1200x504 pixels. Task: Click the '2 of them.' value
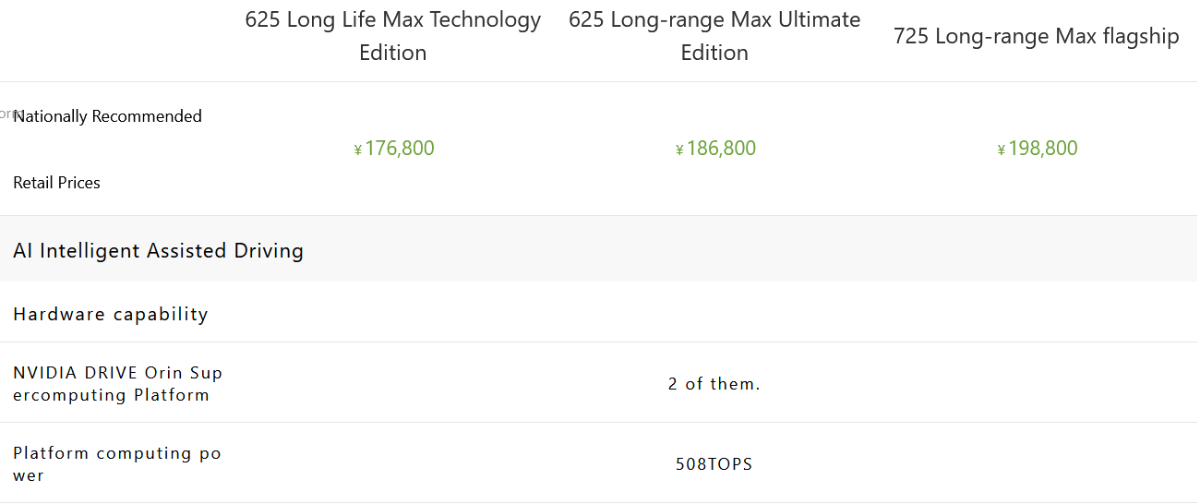tap(714, 384)
